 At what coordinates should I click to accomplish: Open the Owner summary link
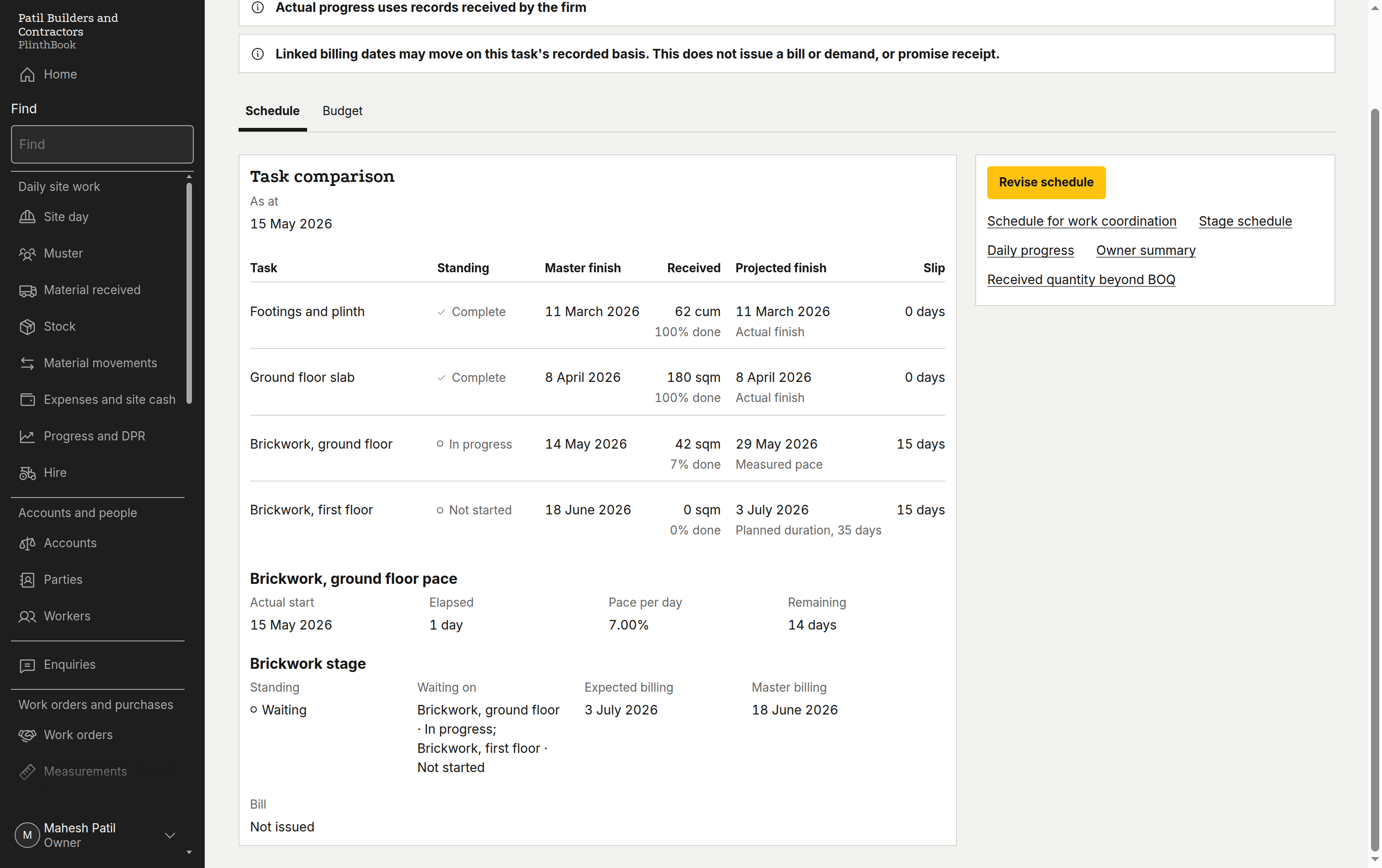point(1146,251)
